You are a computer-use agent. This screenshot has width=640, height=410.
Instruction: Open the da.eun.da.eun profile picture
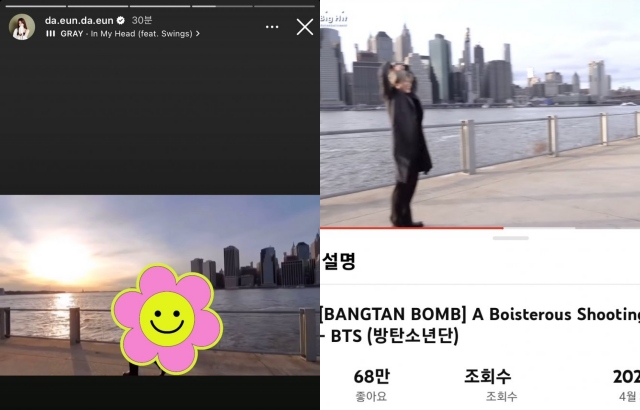pos(22,27)
